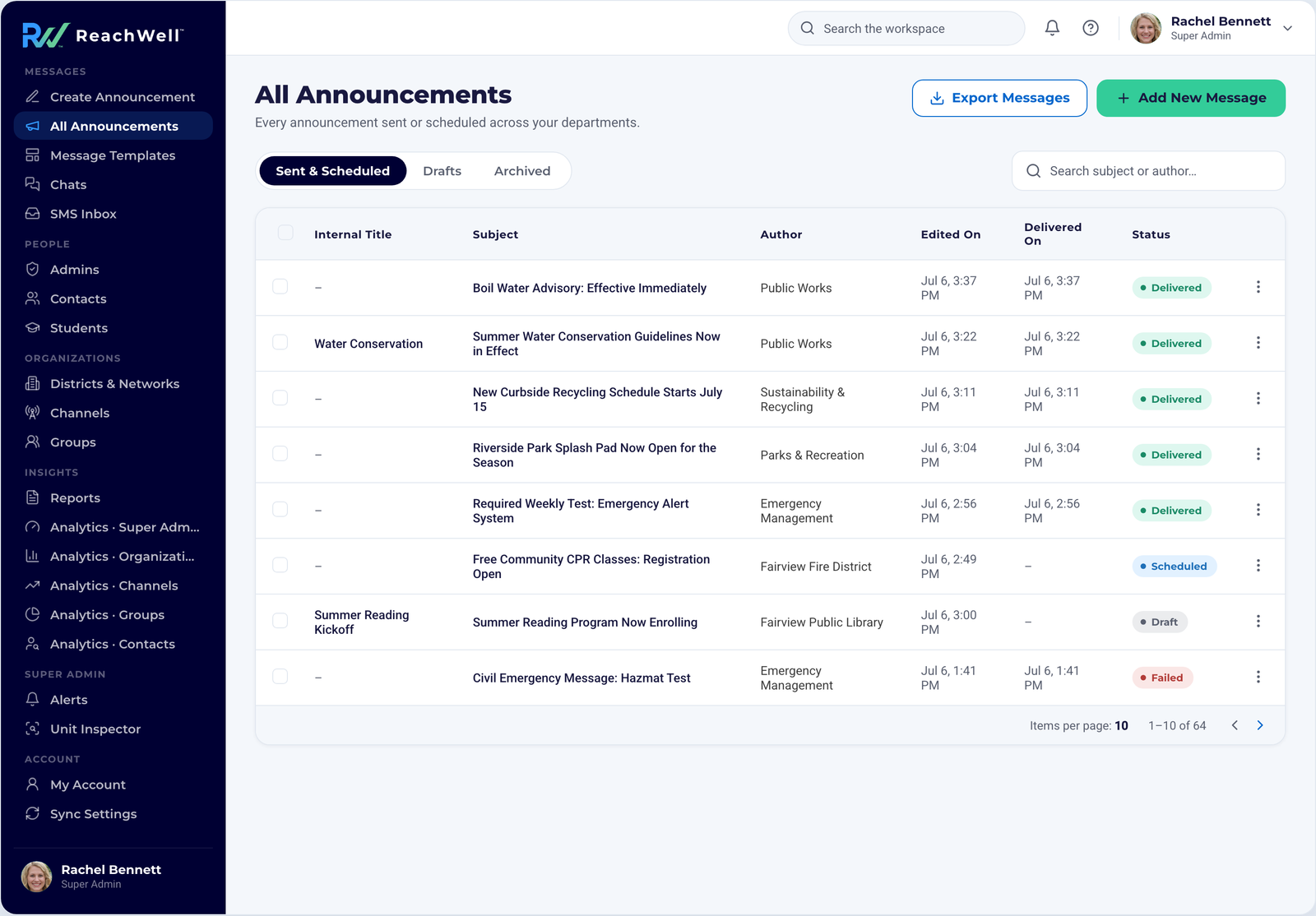Open the Boil Water Advisory subject
Screen dimensions: 1316x916
(590, 288)
